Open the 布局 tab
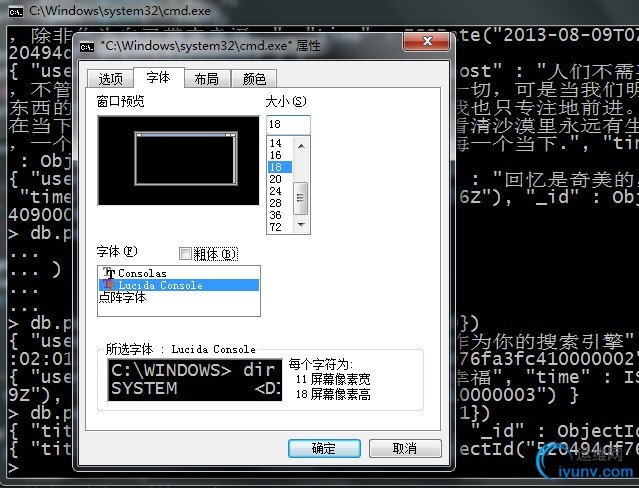This screenshot has height=488, width=639. (207, 78)
